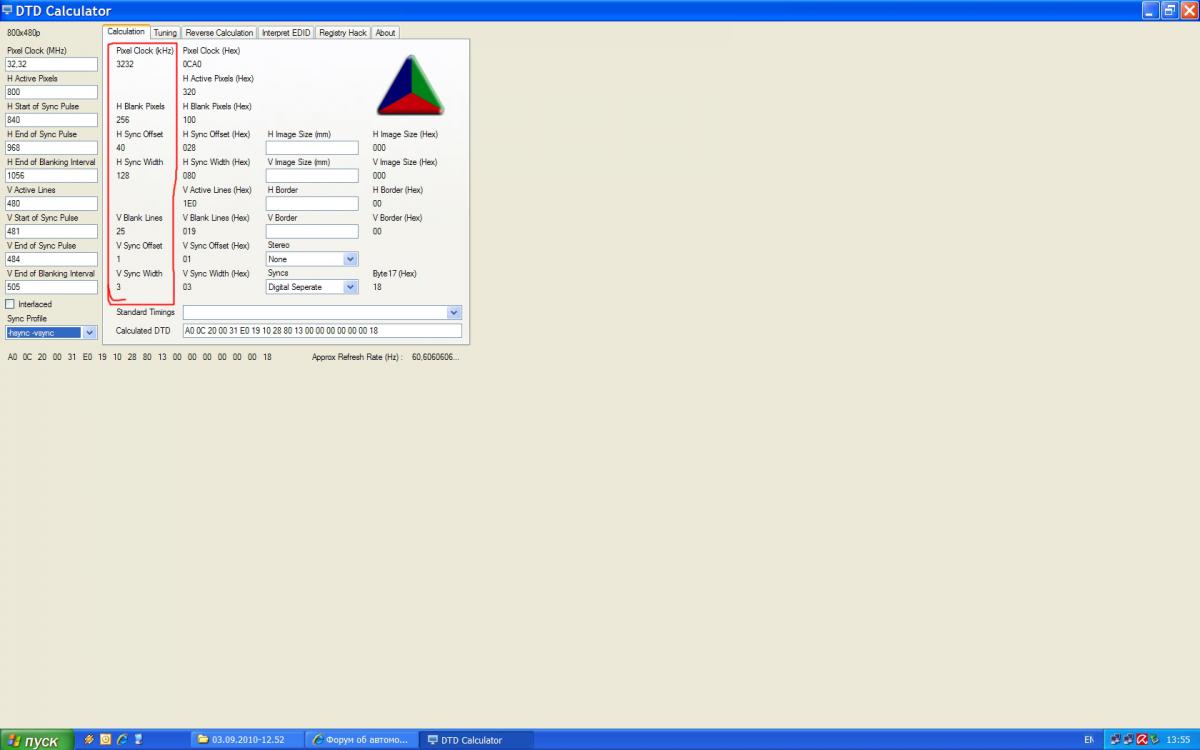
Task: Click the Calculated DTD text field
Action: tap(322, 331)
